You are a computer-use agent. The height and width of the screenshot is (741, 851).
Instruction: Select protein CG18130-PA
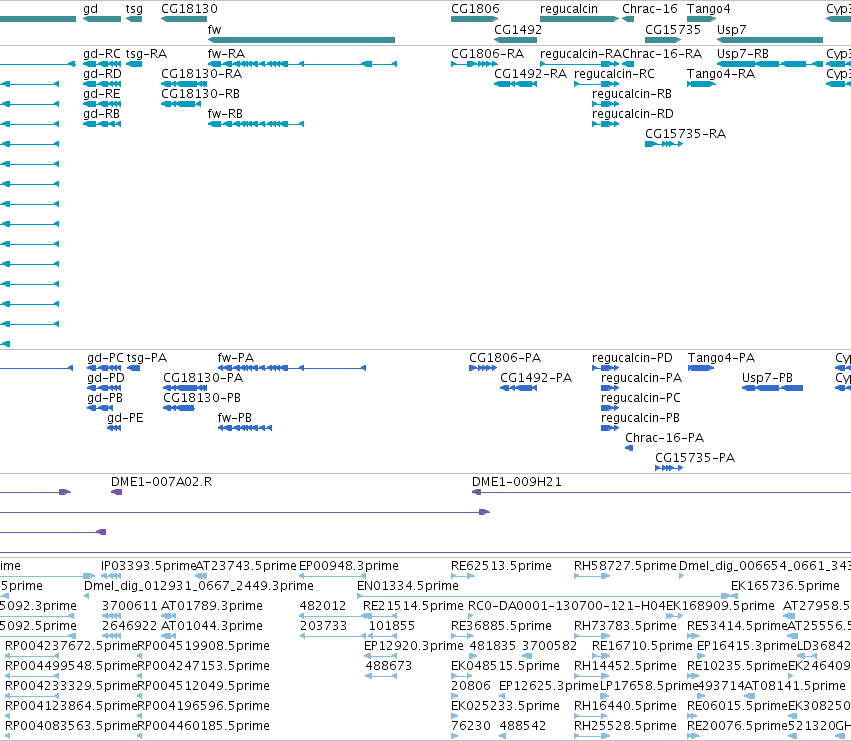[x=185, y=388]
